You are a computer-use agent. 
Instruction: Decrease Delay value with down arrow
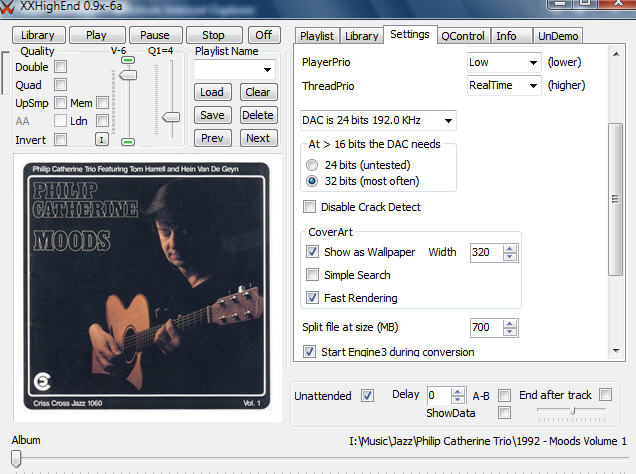coord(458,399)
